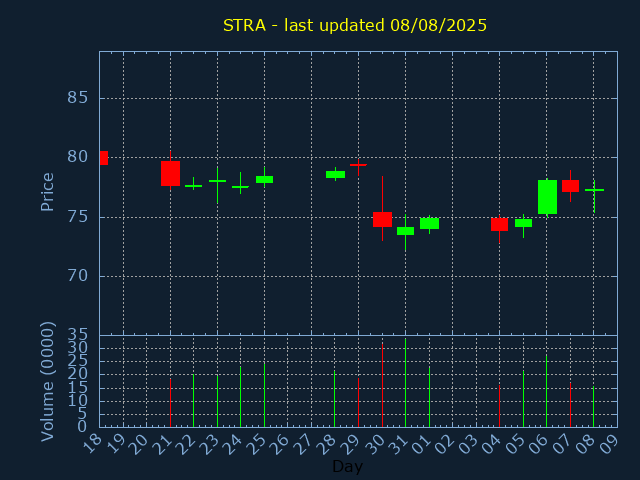Click the green candlestick on day 25
Viewport: 640px width, 480px height.
coord(264,179)
